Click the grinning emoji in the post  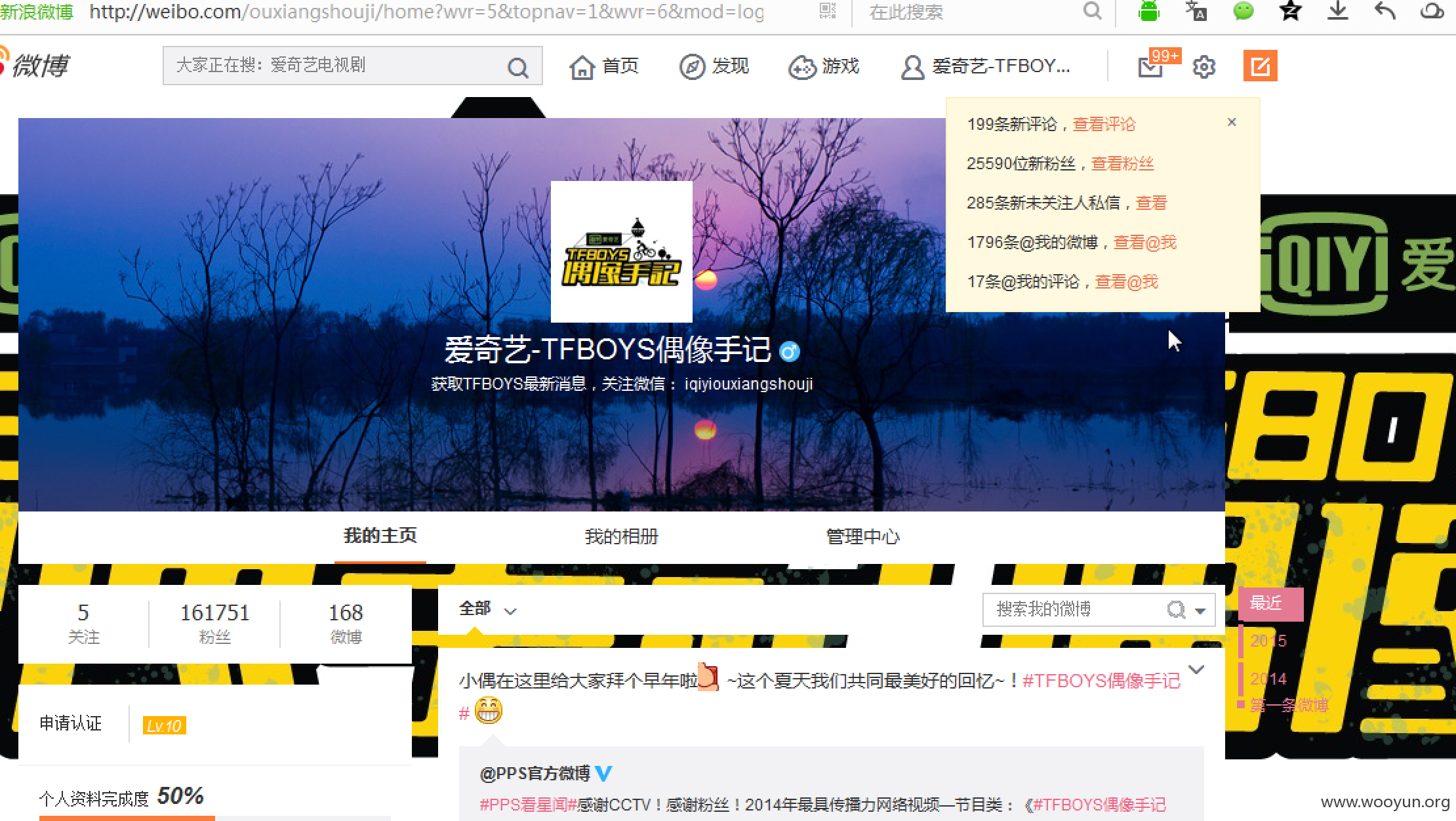coord(488,710)
